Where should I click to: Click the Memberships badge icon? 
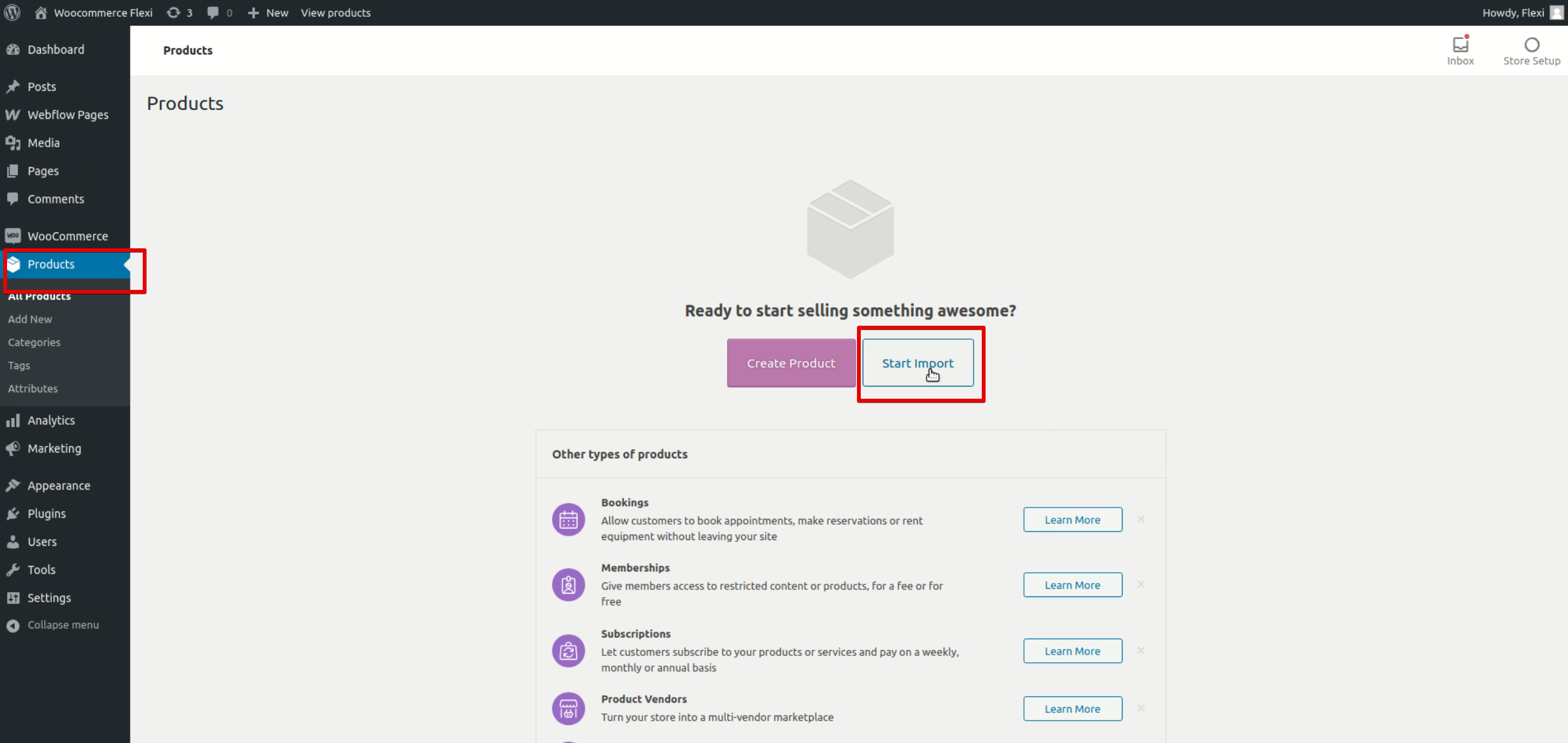pos(568,585)
